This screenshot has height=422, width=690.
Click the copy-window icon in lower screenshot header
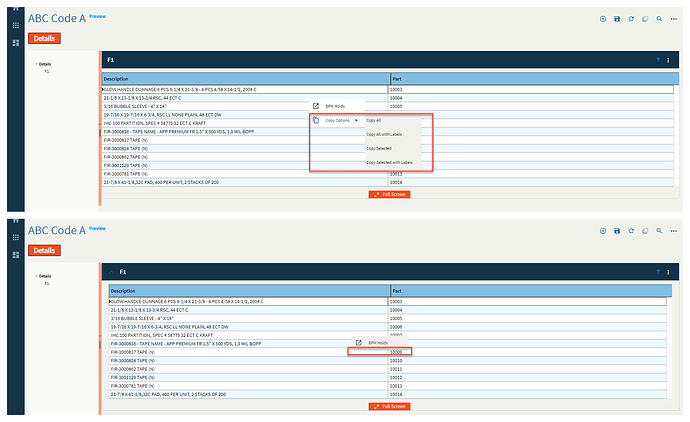645,231
